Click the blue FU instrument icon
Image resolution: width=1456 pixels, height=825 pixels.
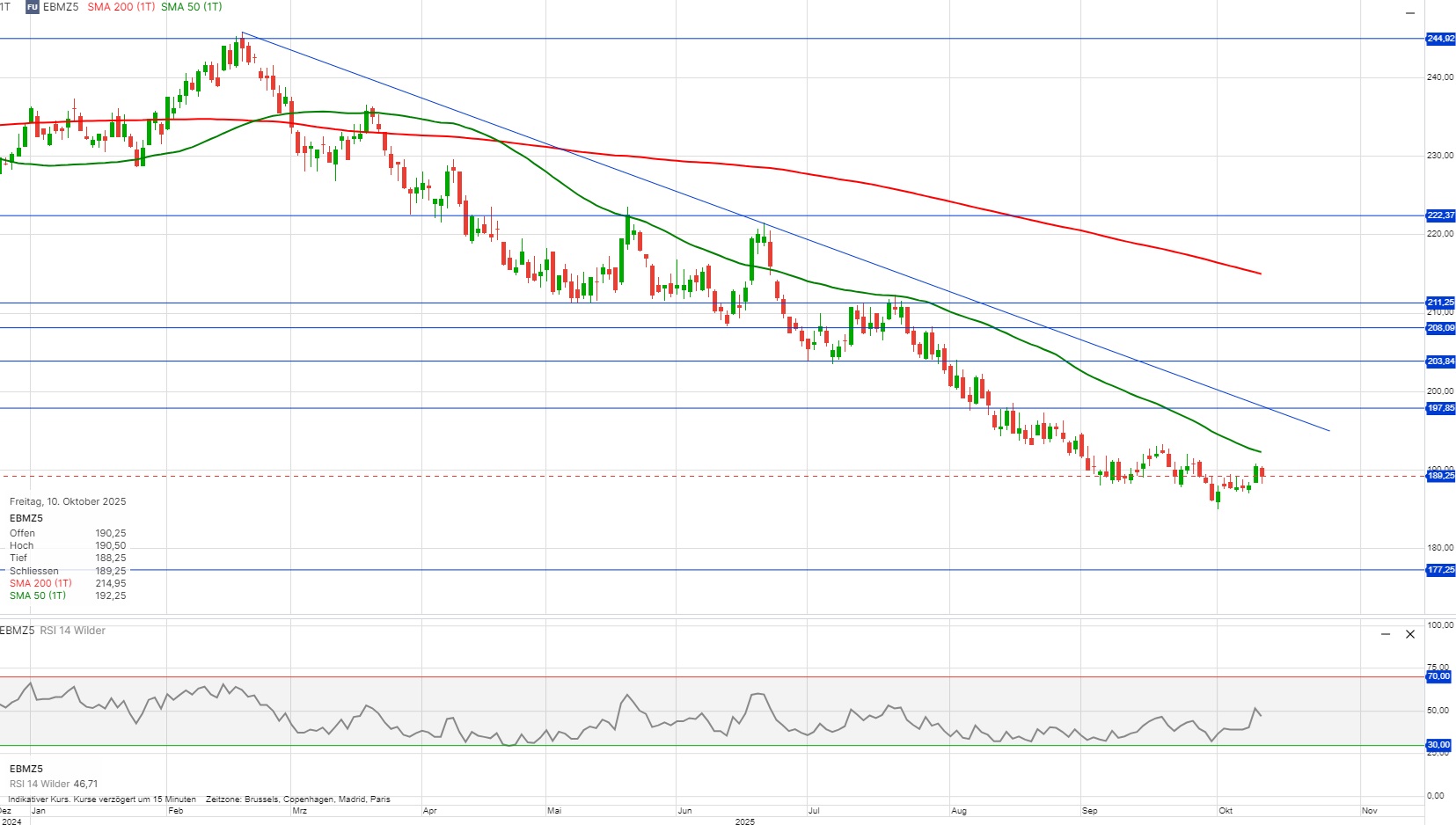click(33, 7)
